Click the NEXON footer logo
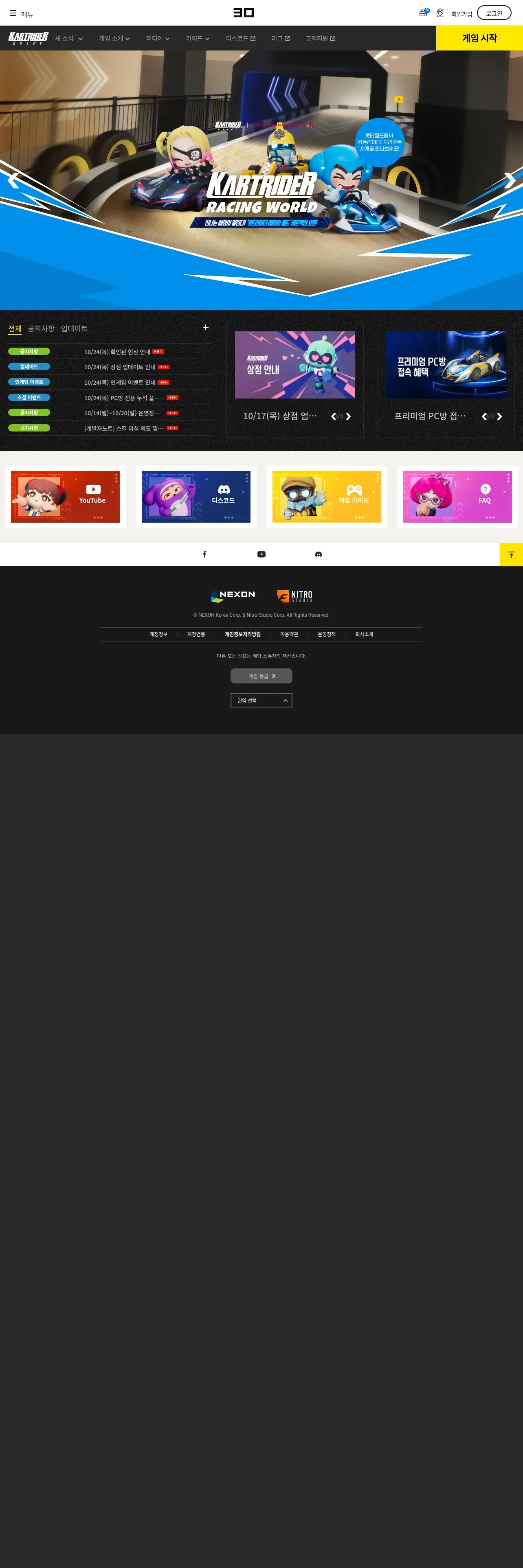 point(233,596)
